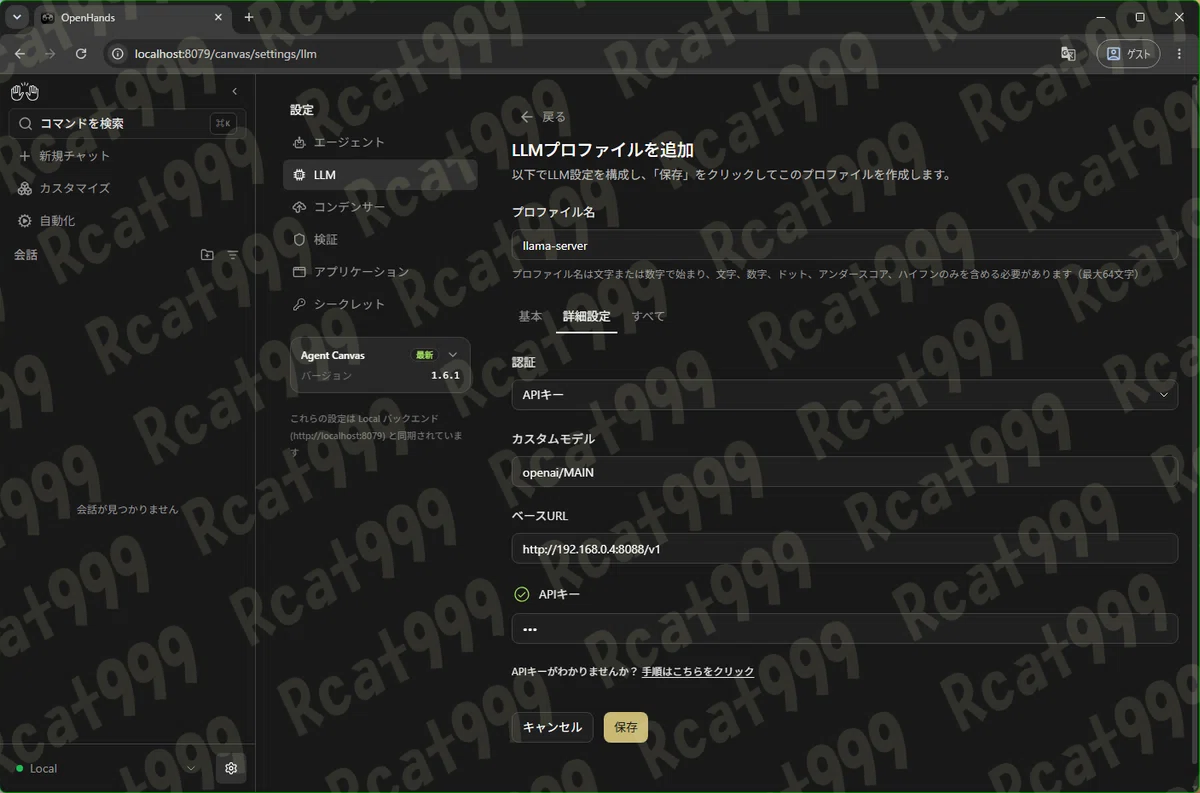Open the 検証 settings section
This screenshot has width=1200, height=793.
click(380, 239)
